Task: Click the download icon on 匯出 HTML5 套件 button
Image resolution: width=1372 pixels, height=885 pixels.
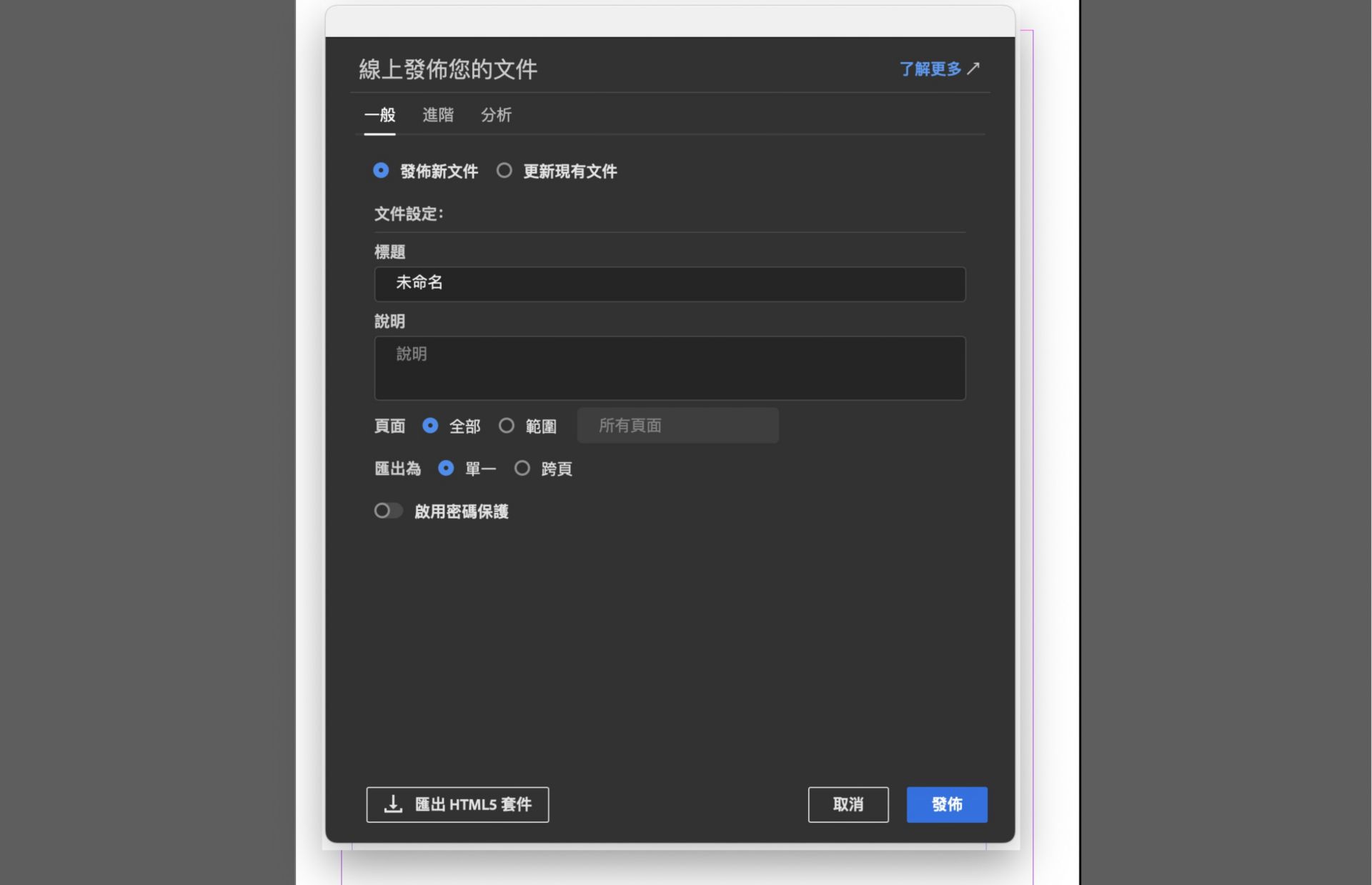Action: coord(392,804)
